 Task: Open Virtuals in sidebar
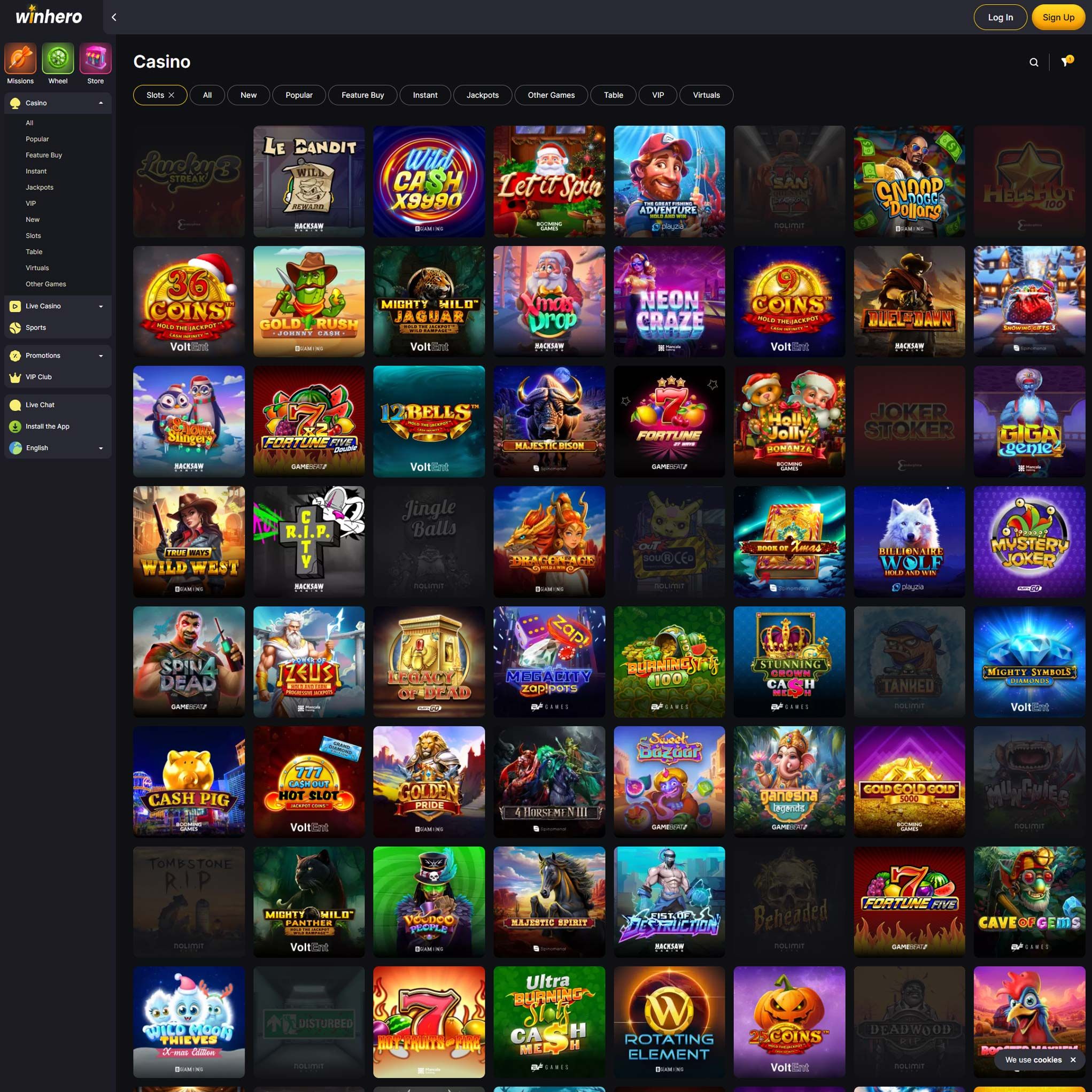37,268
